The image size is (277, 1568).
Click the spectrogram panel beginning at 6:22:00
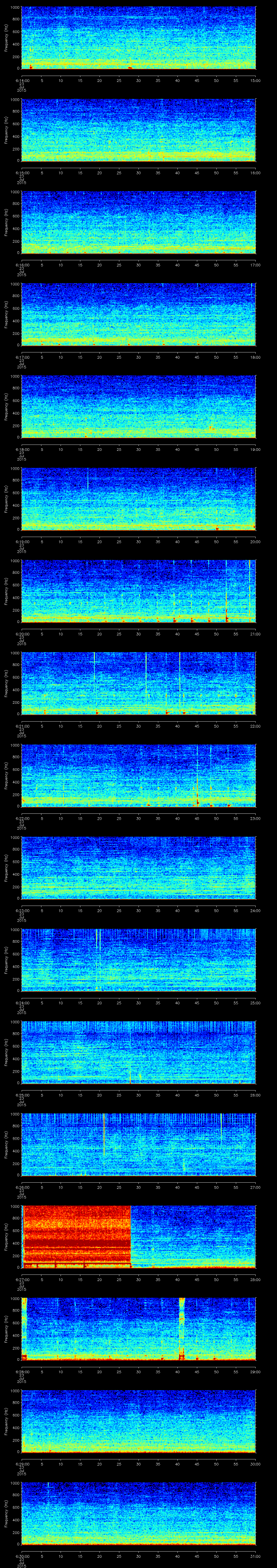pos(138,775)
